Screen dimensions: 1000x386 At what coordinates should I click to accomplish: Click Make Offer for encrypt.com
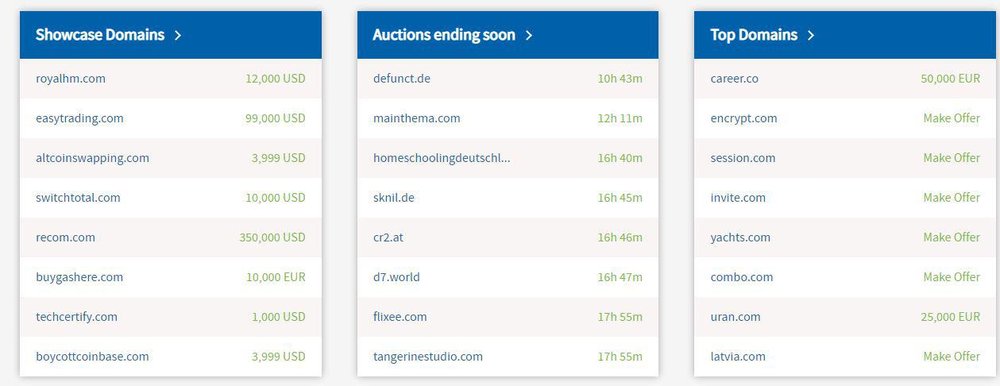pyautogui.click(x=952, y=118)
